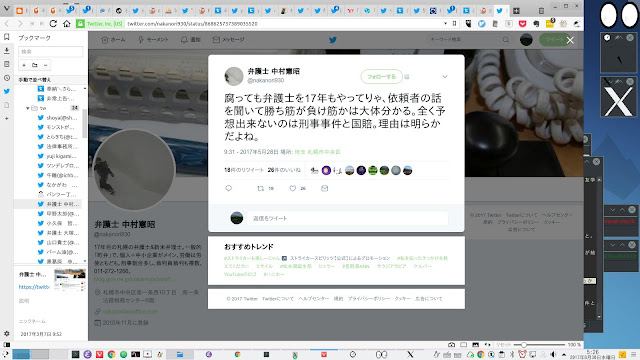Click the reply tweet input box
640x360 pixels.
[347, 218]
